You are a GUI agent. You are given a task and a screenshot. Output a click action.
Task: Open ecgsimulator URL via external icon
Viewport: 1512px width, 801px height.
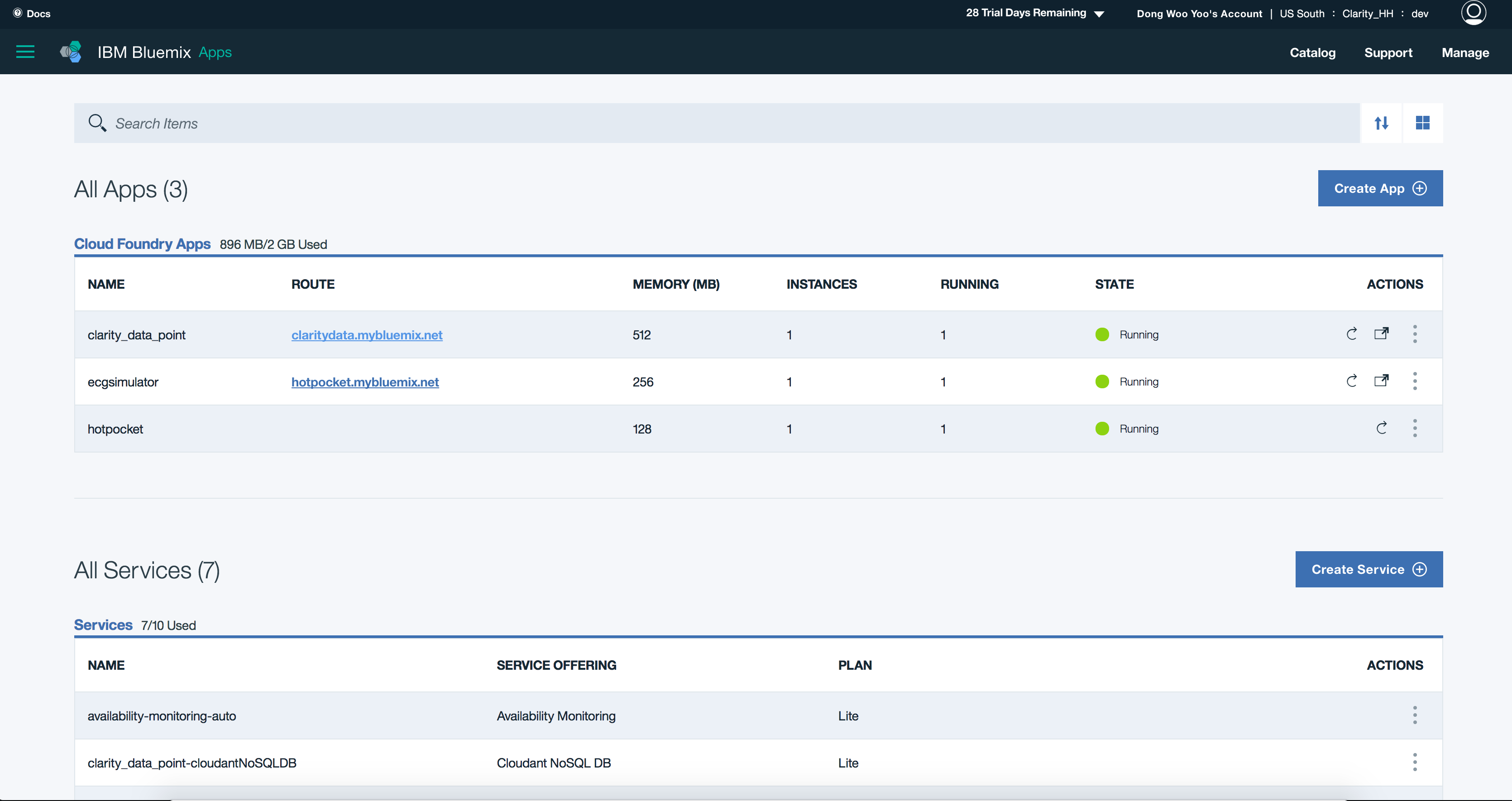[1381, 381]
